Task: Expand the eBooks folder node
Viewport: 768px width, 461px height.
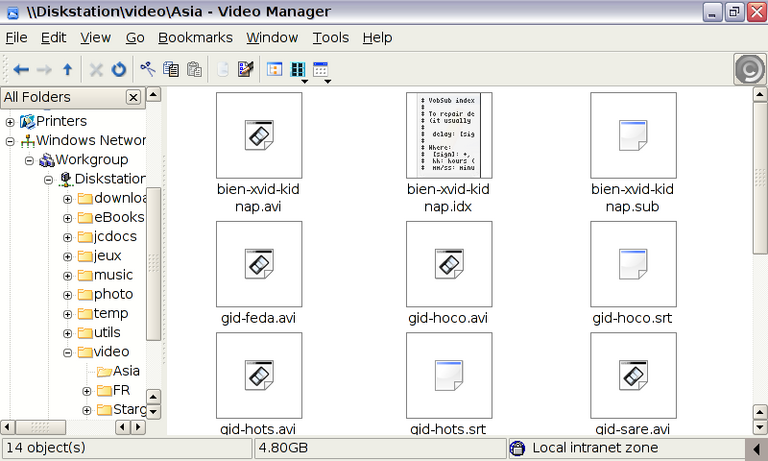Action: [68, 218]
